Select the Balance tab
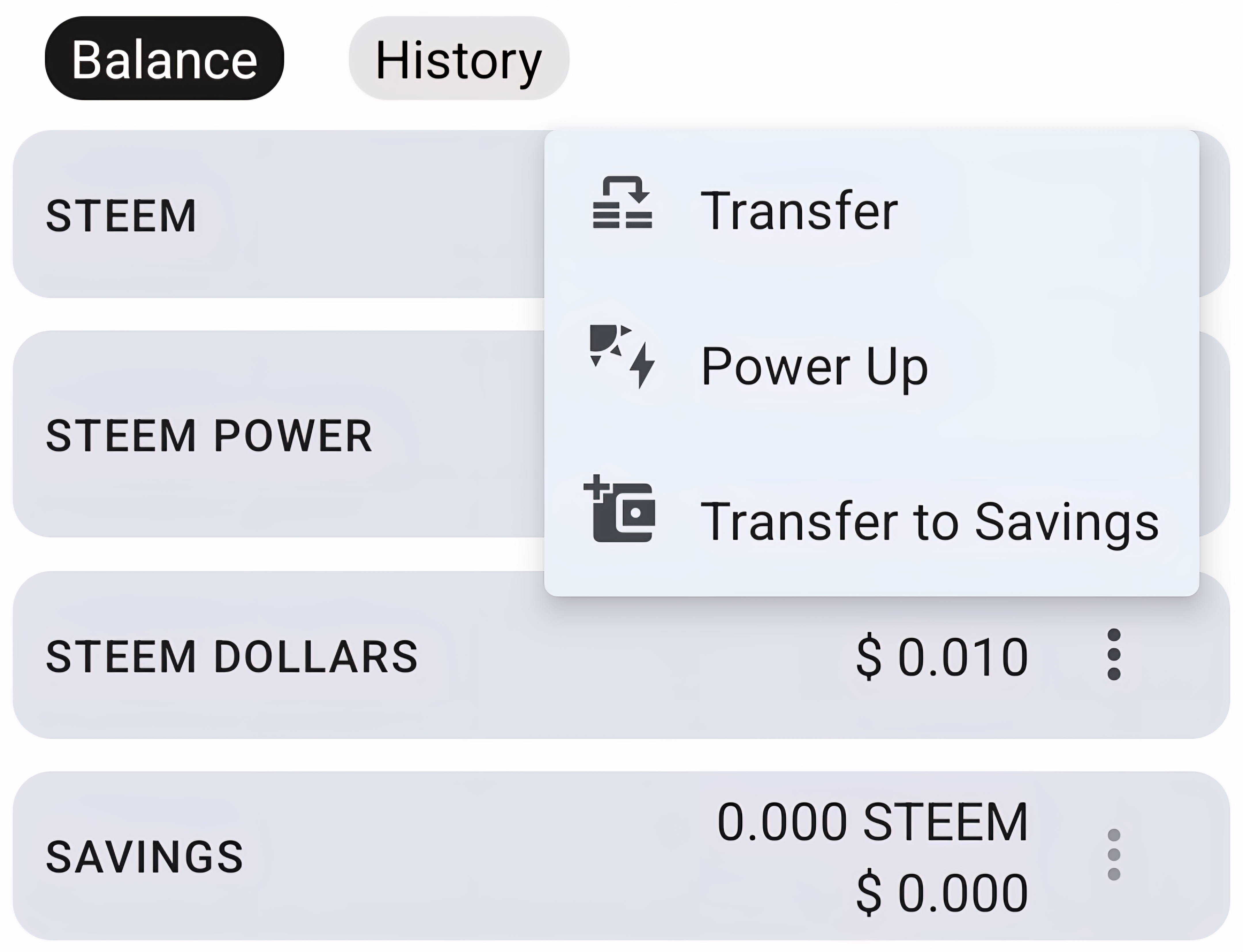 [x=164, y=58]
